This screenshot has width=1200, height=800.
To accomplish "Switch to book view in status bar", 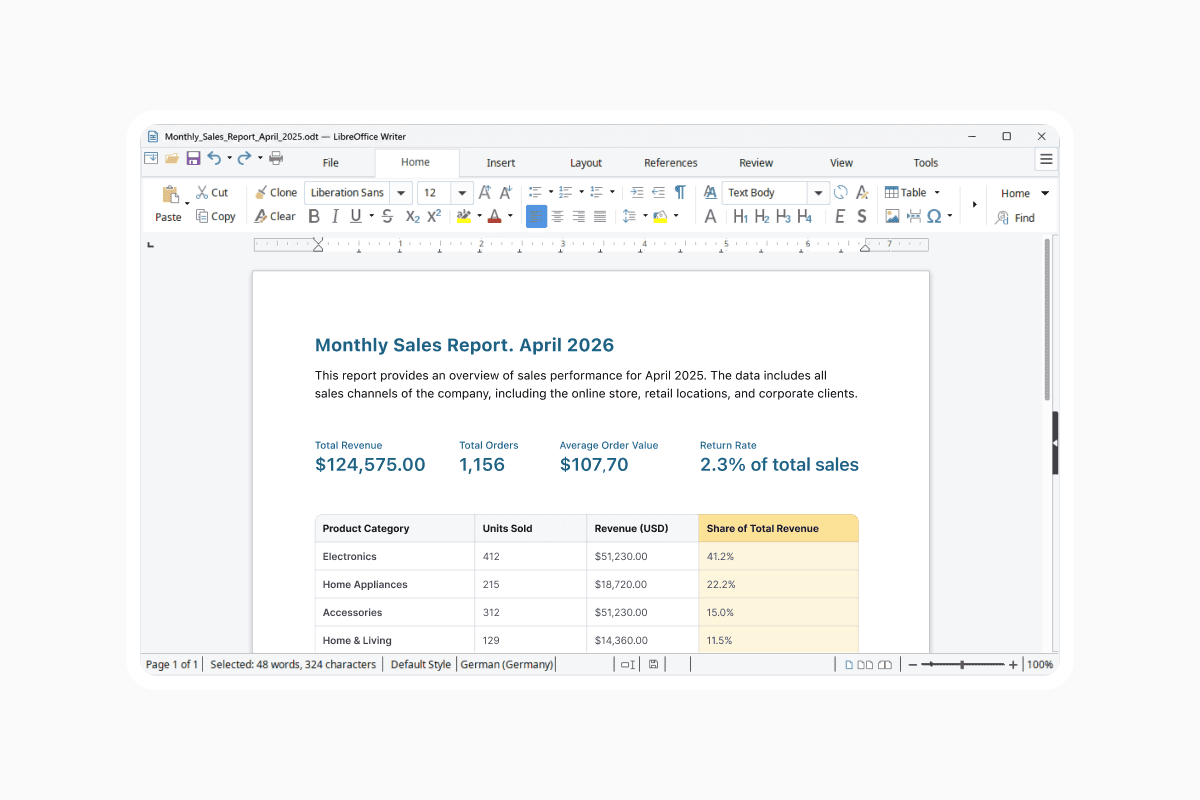I will click(885, 664).
